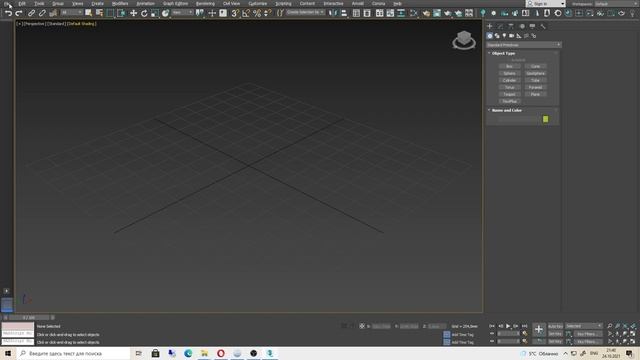Click the object color swatch
Viewport: 640px width, 360px height.
(546, 119)
